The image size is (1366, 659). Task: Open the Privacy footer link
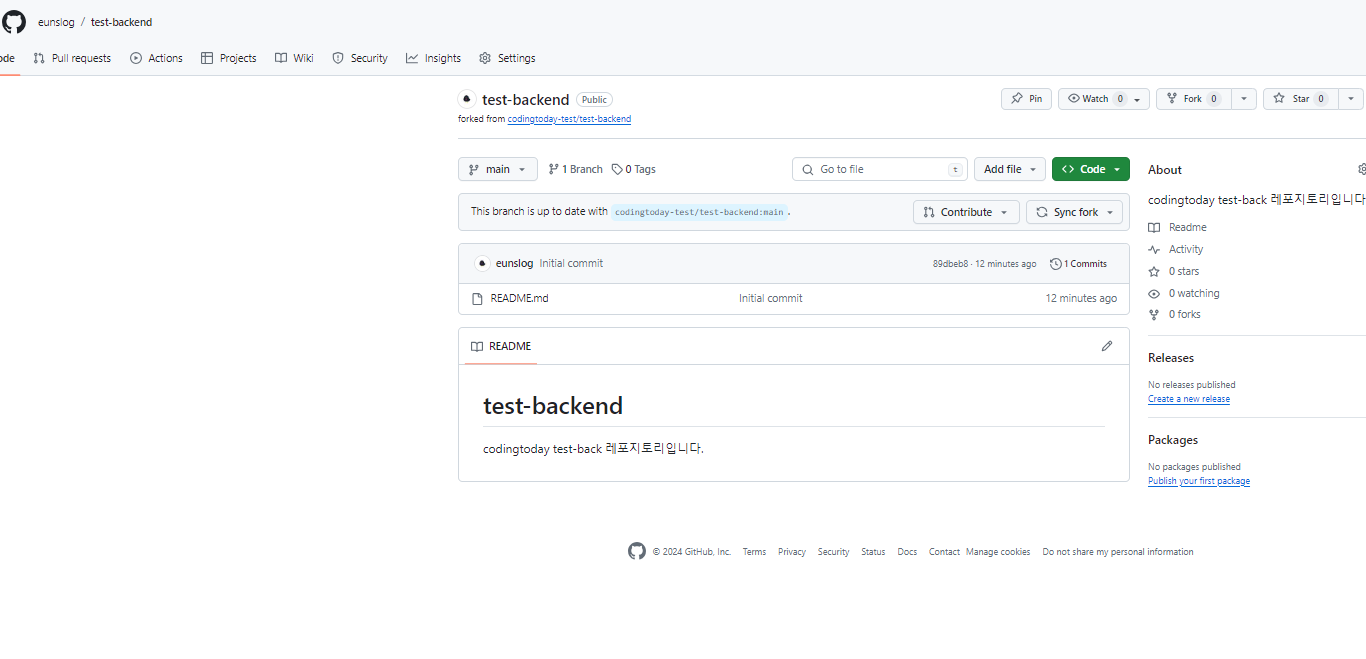point(792,552)
